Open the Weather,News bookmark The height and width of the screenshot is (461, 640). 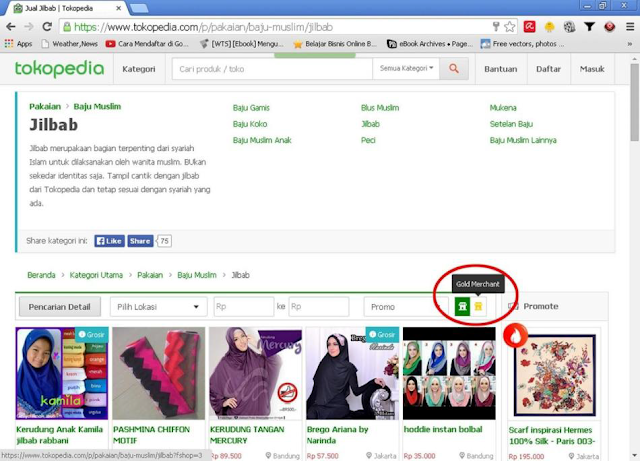coord(69,44)
